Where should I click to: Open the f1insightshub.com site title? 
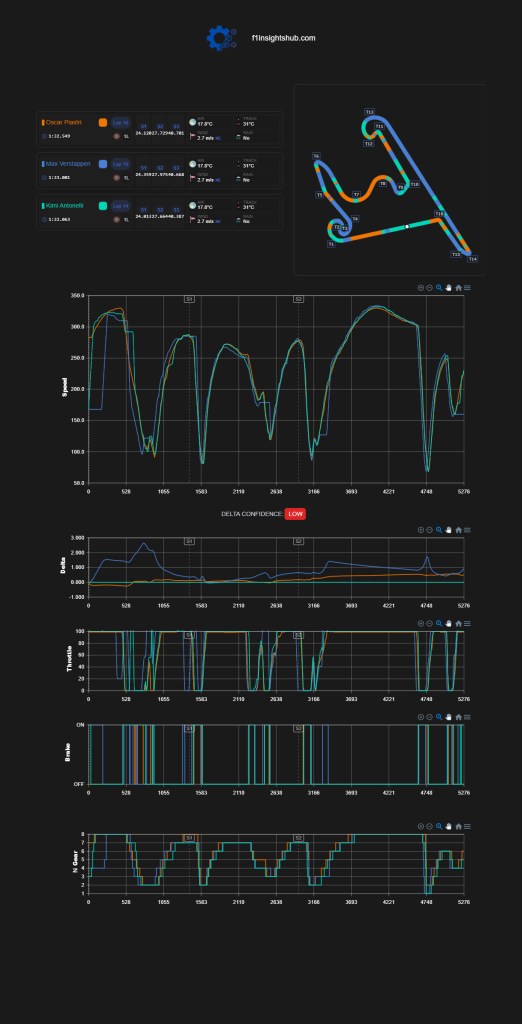(x=284, y=38)
